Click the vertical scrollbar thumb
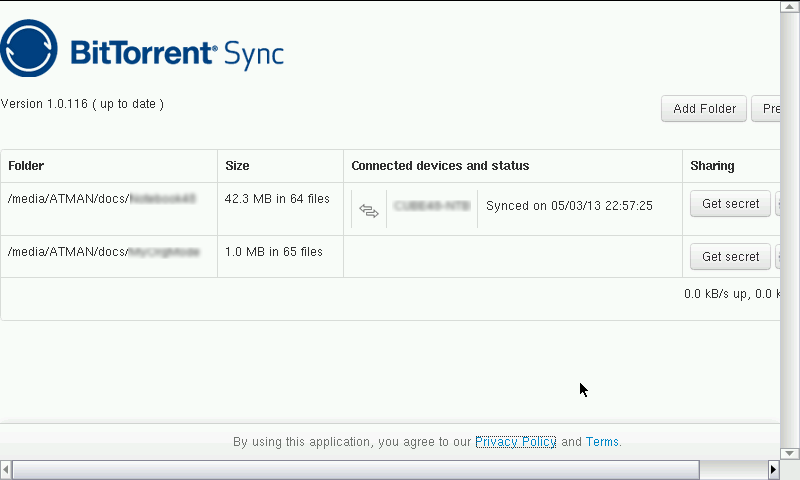The image size is (800, 480). [789, 230]
